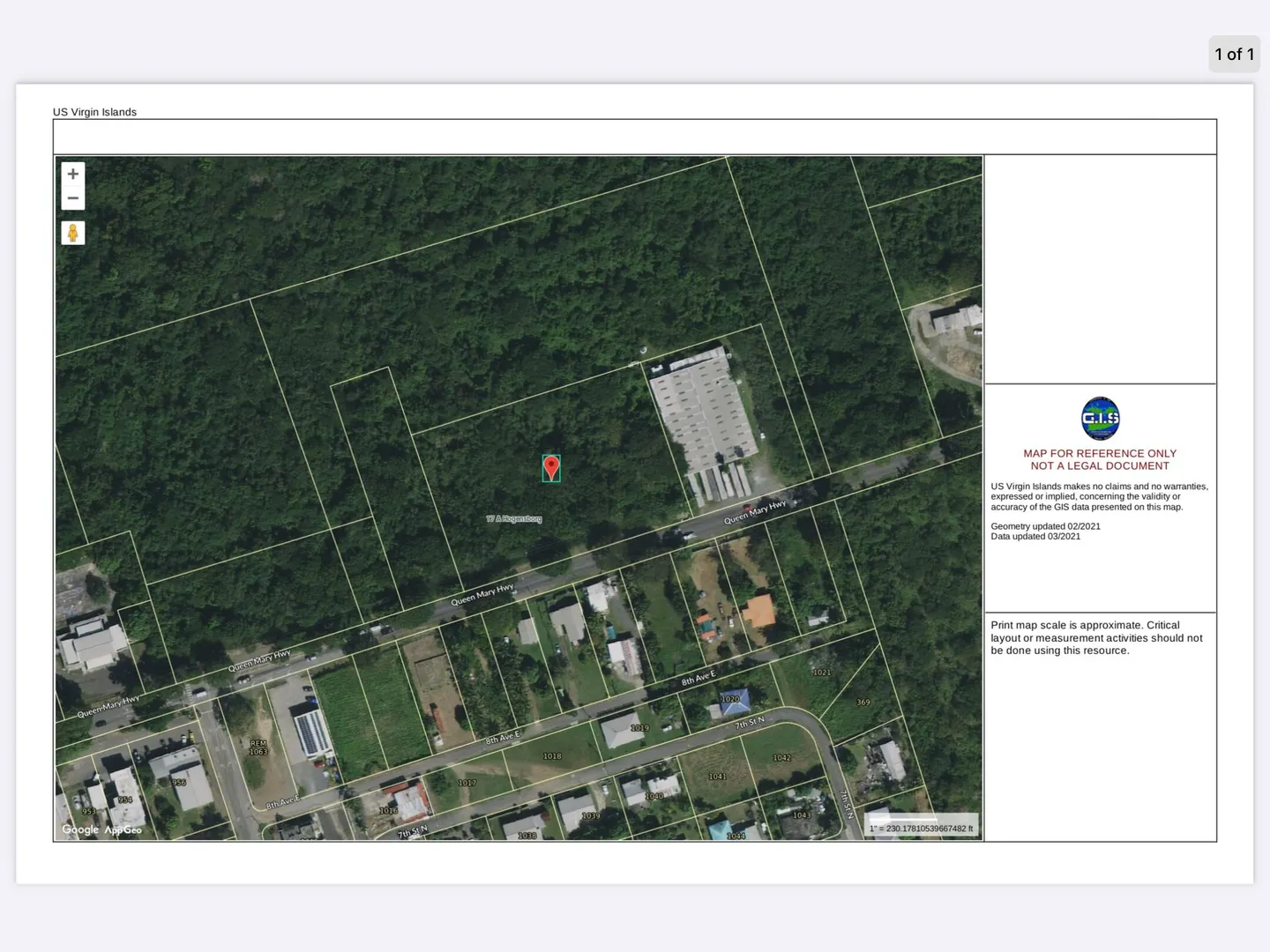Click parcel number 1042
The height and width of the screenshot is (952, 1270).
click(781, 758)
